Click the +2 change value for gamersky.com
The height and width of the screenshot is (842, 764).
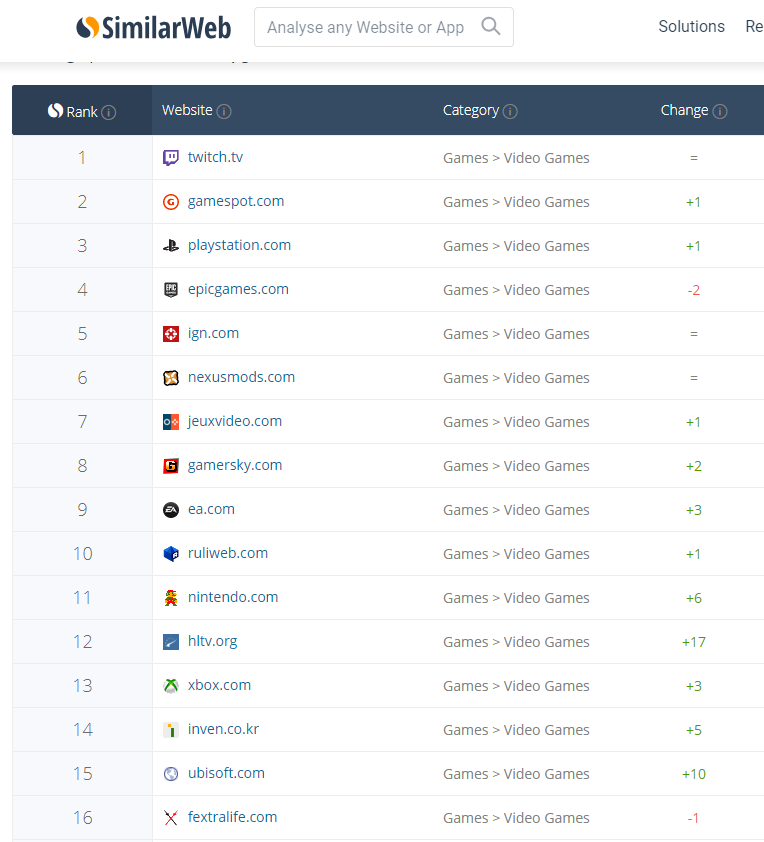click(x=694, y=466)
